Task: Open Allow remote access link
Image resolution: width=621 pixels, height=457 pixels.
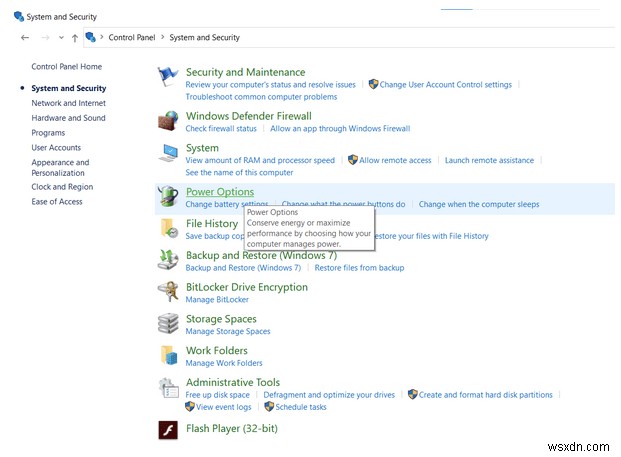Action: click(x=395, y=160)
